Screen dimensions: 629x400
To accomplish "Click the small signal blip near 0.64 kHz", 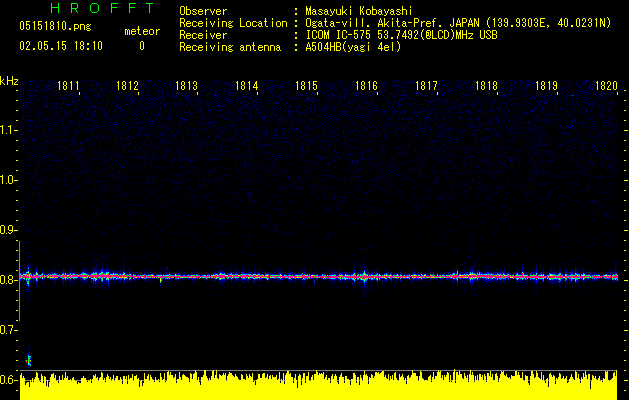I will click(28, 360).
